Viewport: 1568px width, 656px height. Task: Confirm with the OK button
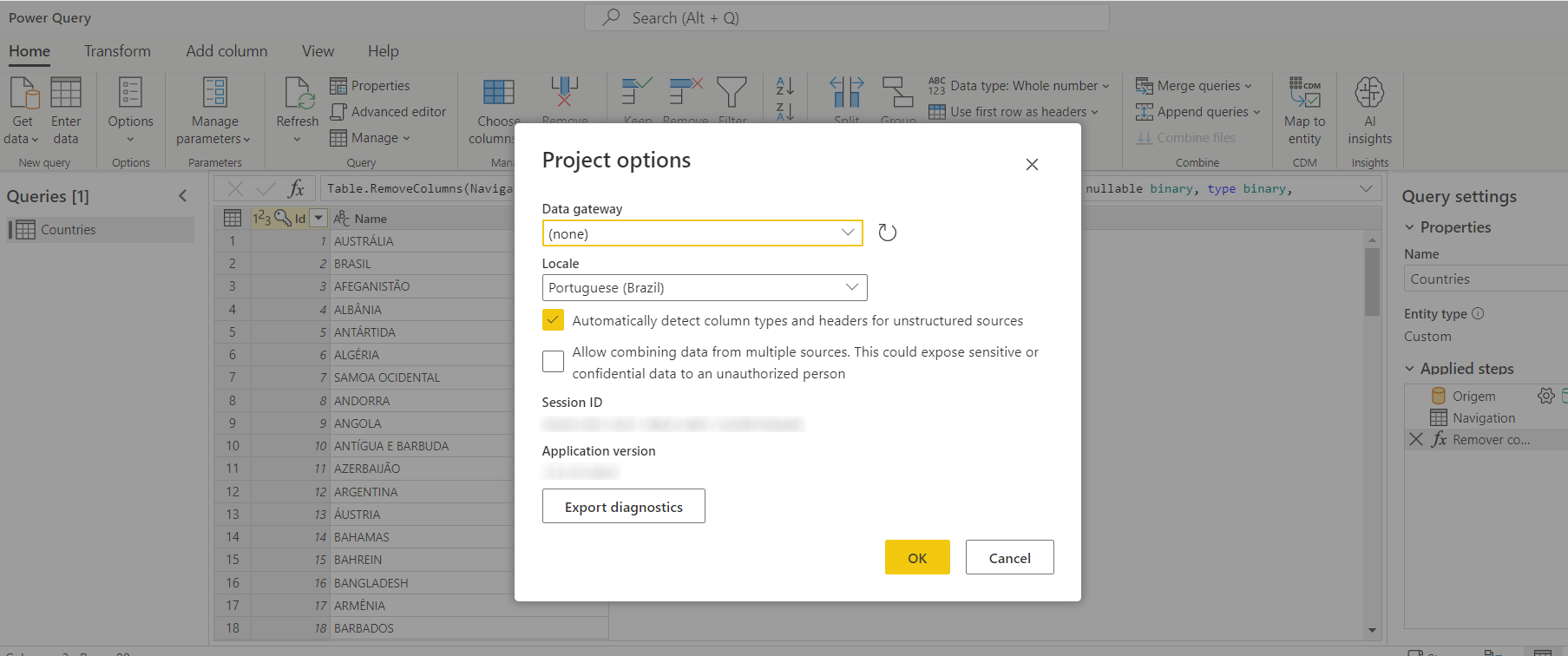(917, 558)
